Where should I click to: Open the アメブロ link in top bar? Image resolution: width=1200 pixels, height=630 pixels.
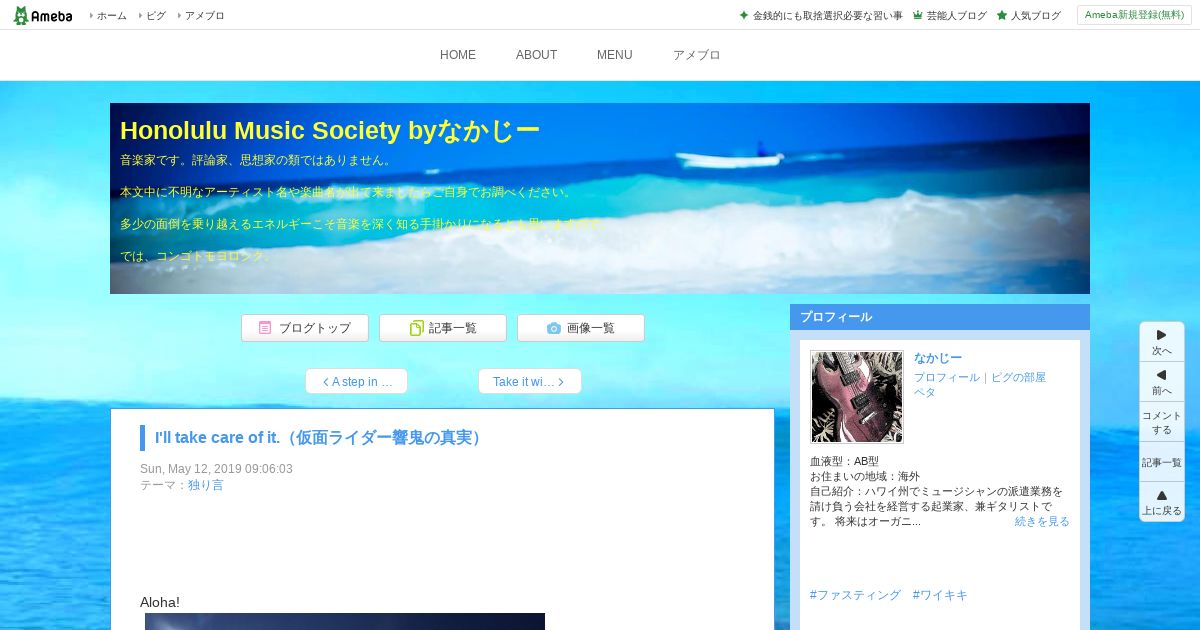[204, 16]
